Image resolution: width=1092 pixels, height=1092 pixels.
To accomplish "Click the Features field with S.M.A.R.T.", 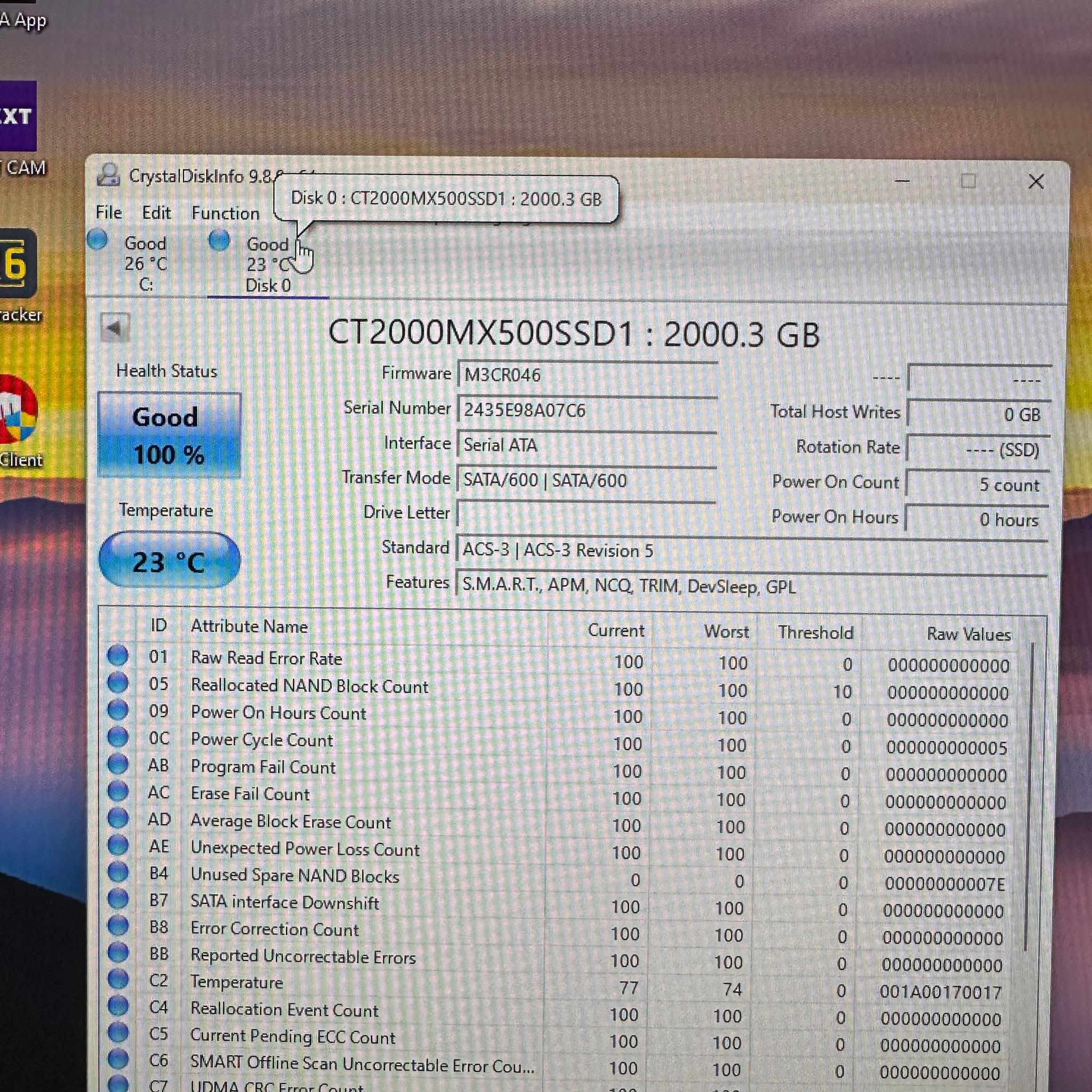I will click(752, 586).
